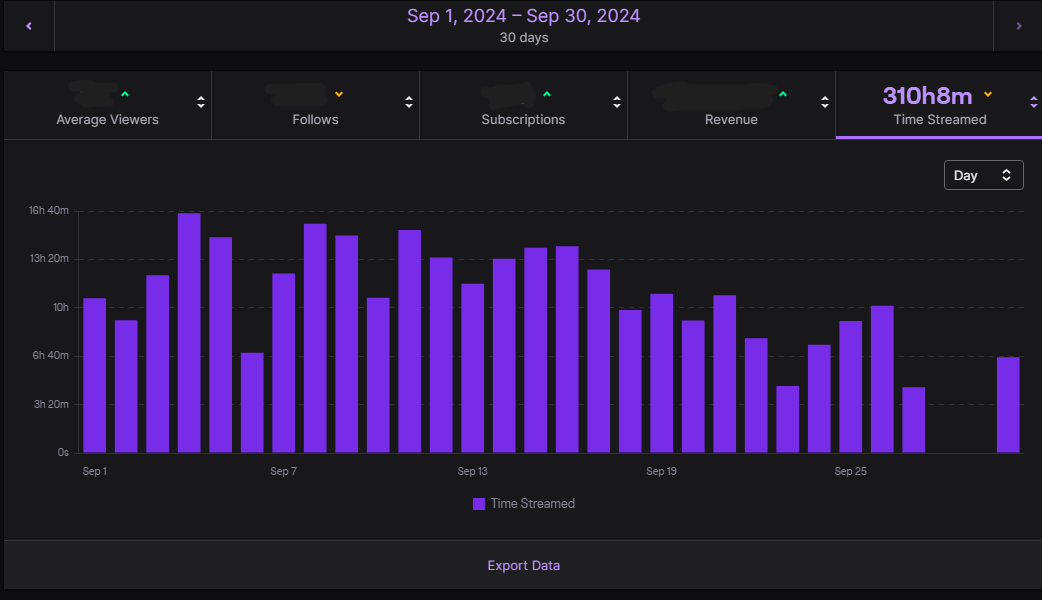Viewport: 1042px width, 600px height.
Task: Click the 0s axis label
Action: tap(63, 452)
